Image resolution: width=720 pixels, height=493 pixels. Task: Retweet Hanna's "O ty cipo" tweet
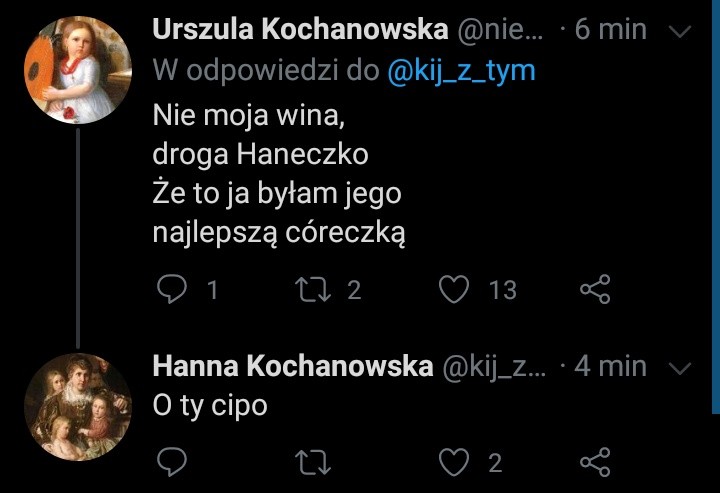point(314,462)
